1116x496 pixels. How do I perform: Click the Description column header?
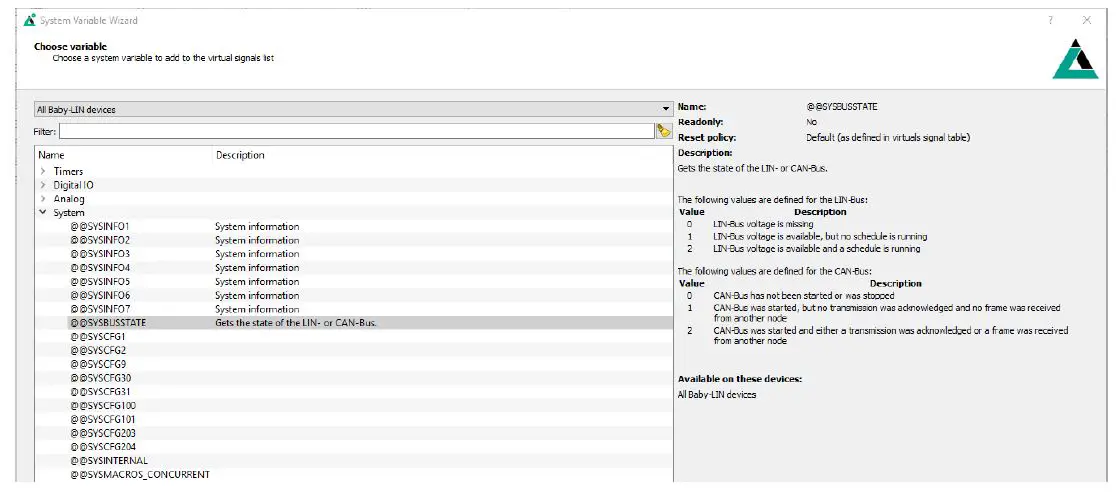point(240,155)
